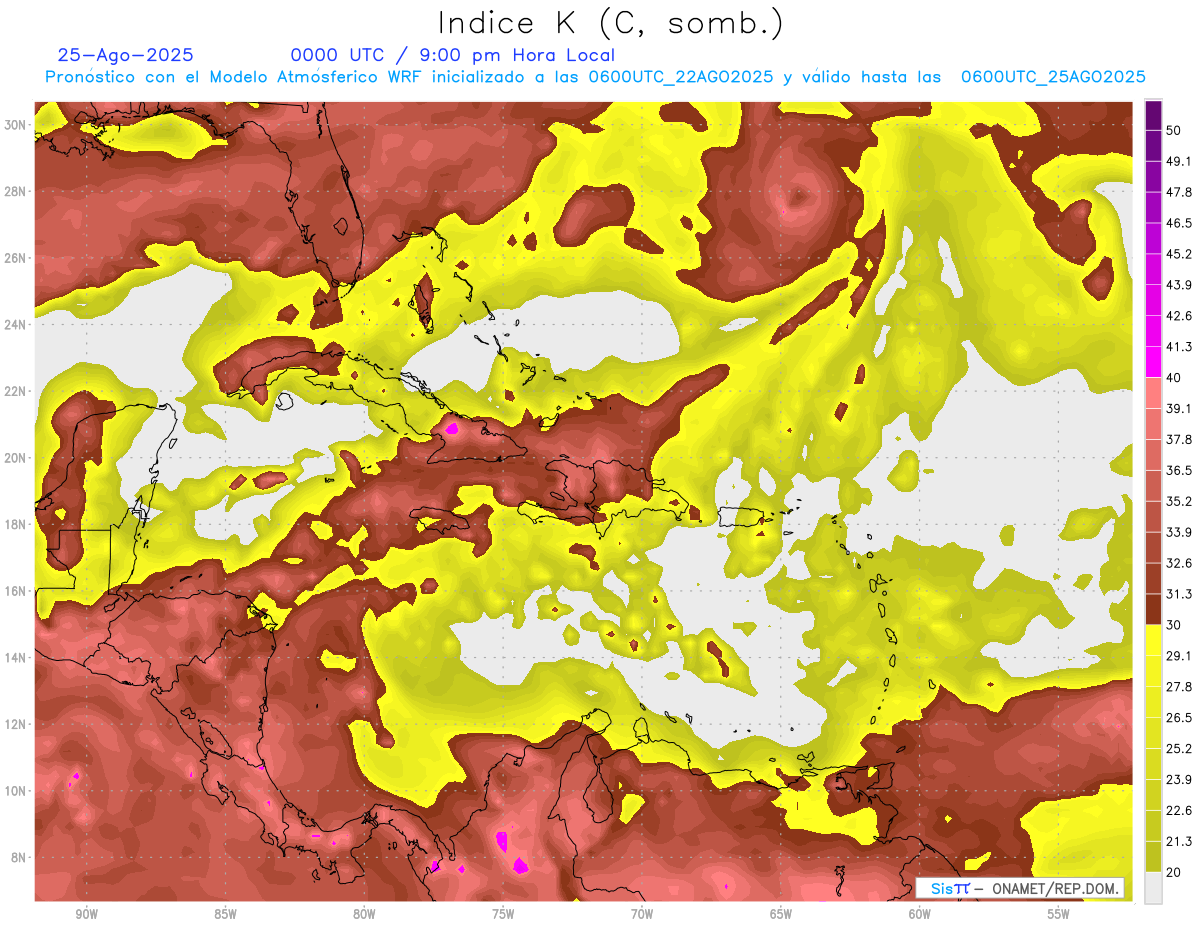1200x927 pixels.
Task: Click the 55W longitude axis label
Action: point(1059,914)
